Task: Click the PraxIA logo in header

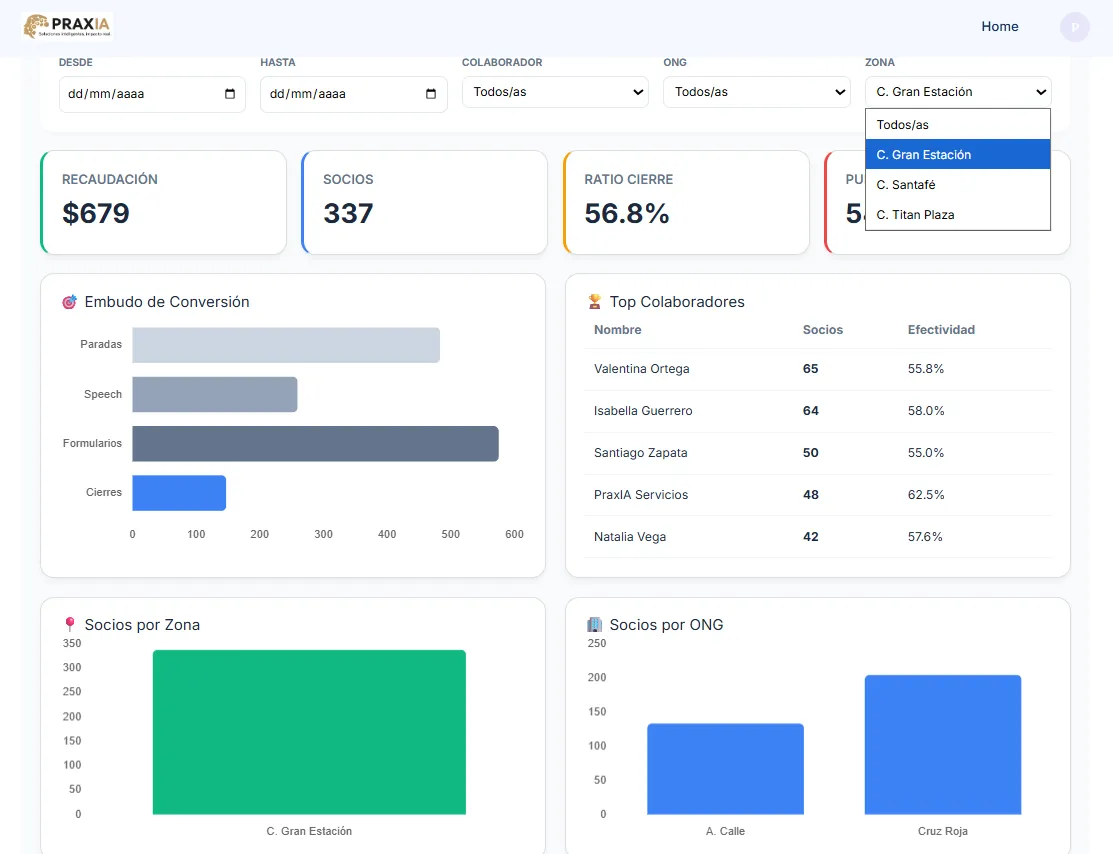Action: tap(68, 26)
